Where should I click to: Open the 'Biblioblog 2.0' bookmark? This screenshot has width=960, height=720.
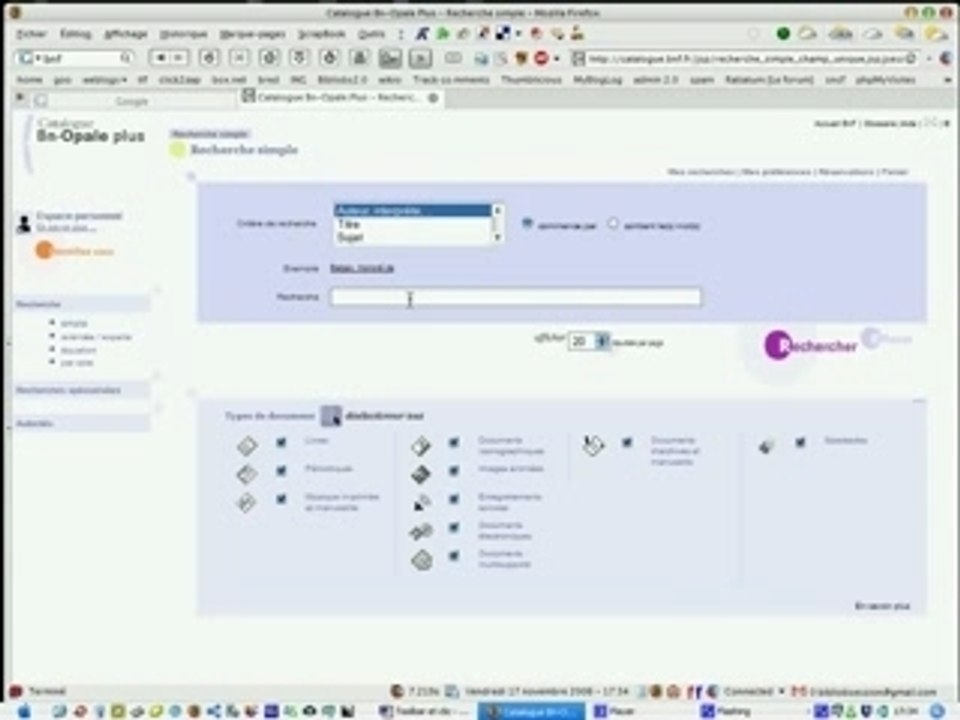click(342, 80)
